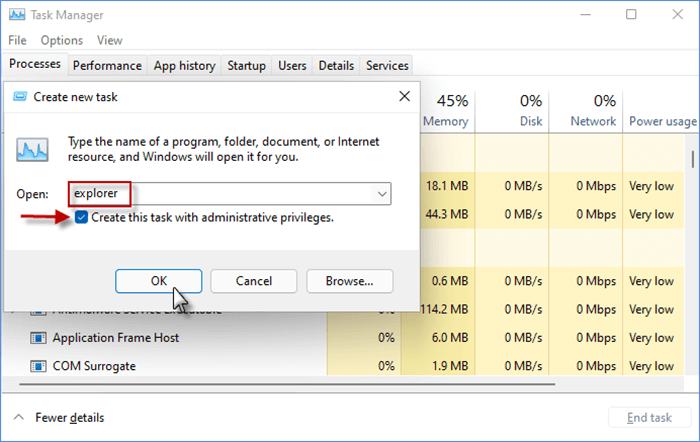Switch to the Startup tab
The width and height of the screenshot is (700, 442).
pos(246,66)
